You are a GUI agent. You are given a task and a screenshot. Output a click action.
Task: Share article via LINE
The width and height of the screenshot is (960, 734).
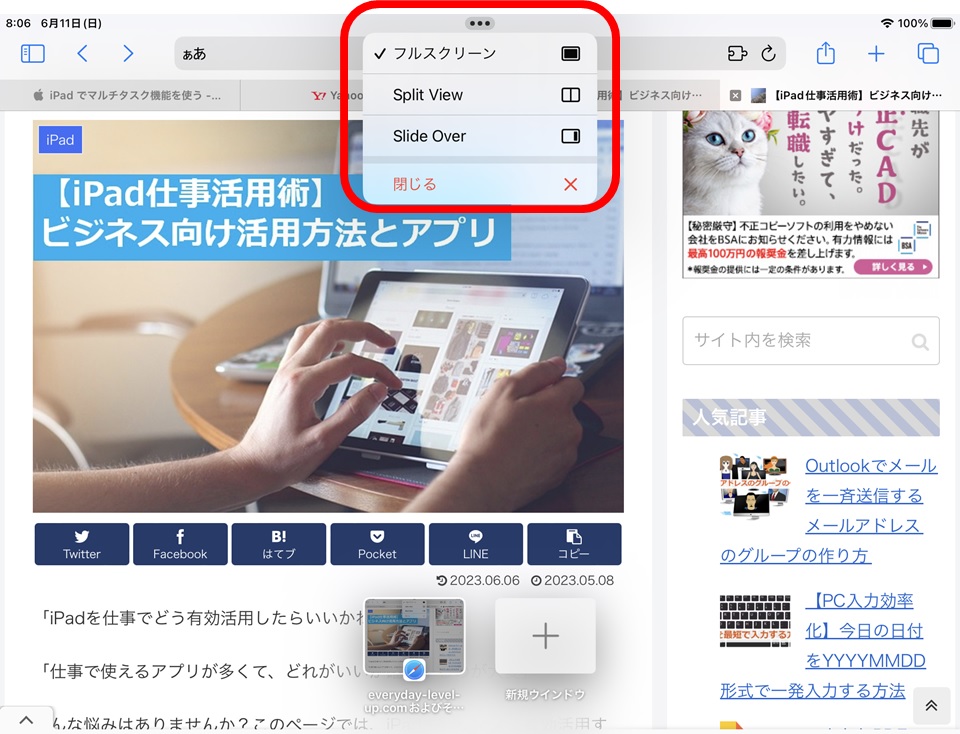click(476, 544)
